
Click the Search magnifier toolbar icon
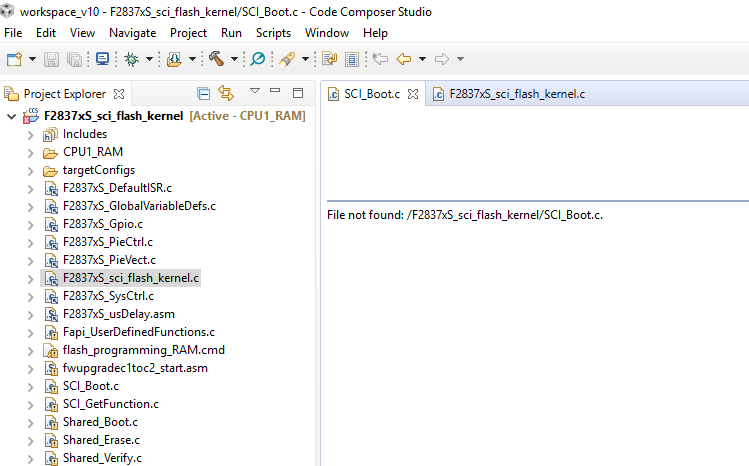click(258, 59)
